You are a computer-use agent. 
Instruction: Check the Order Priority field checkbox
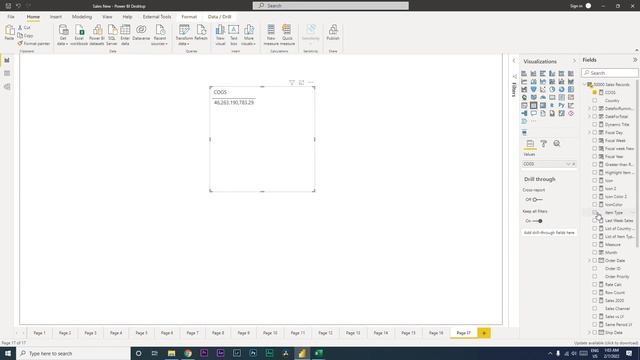595,276
